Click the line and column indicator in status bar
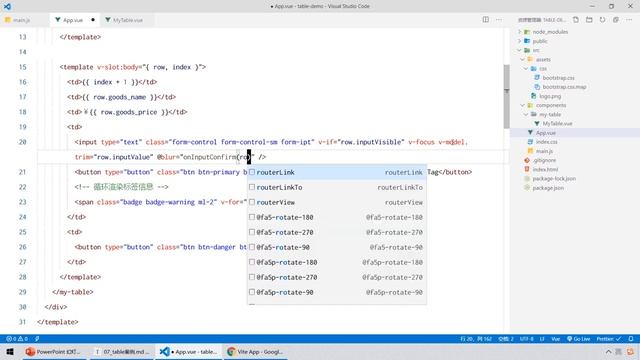 tap(476, 339)
